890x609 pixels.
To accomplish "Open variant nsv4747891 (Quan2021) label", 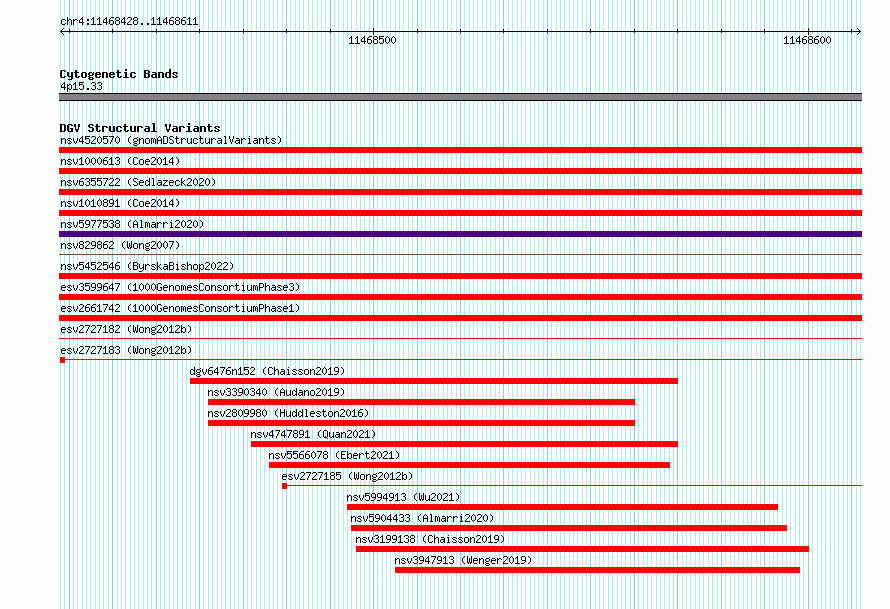I will [x=313, y=434].
